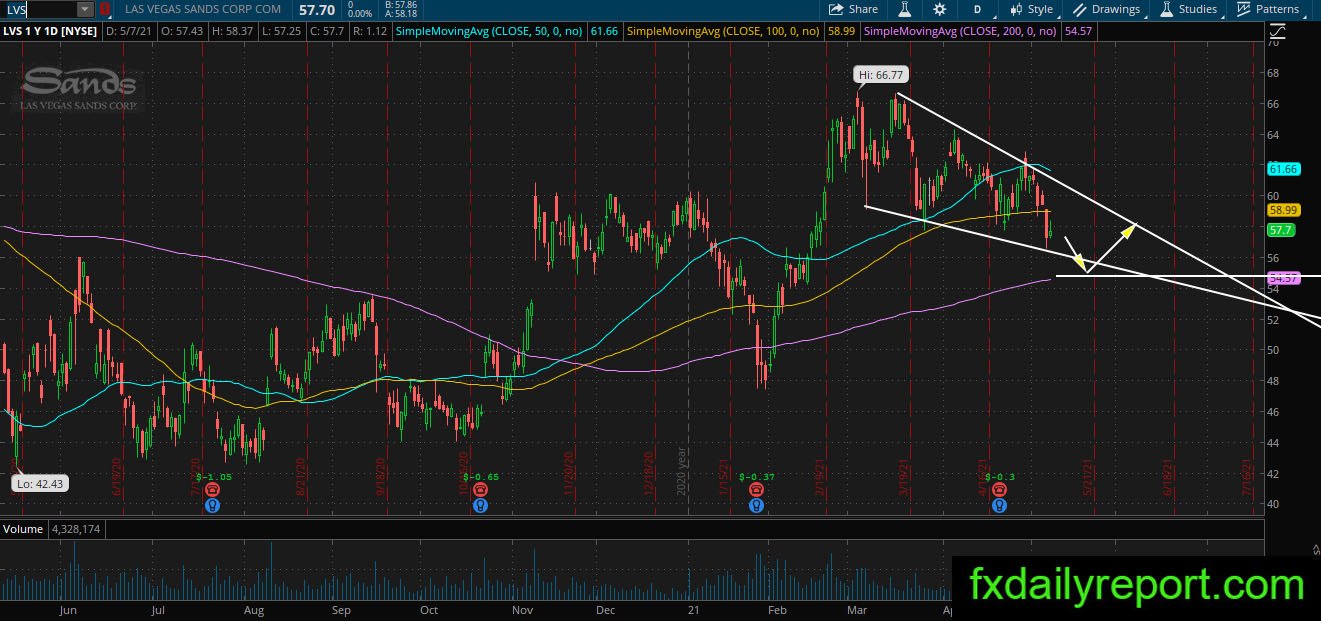Click the October 2020 earnings phone icon

point(480,491)
